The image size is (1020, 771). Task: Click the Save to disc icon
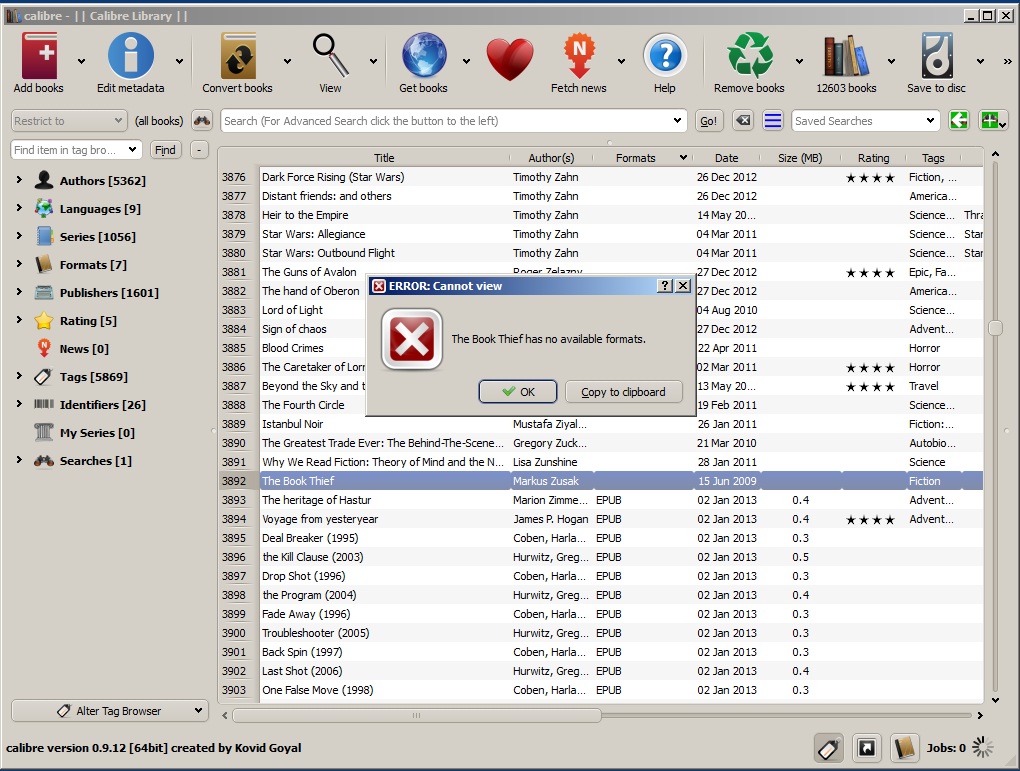click(937, 57)
